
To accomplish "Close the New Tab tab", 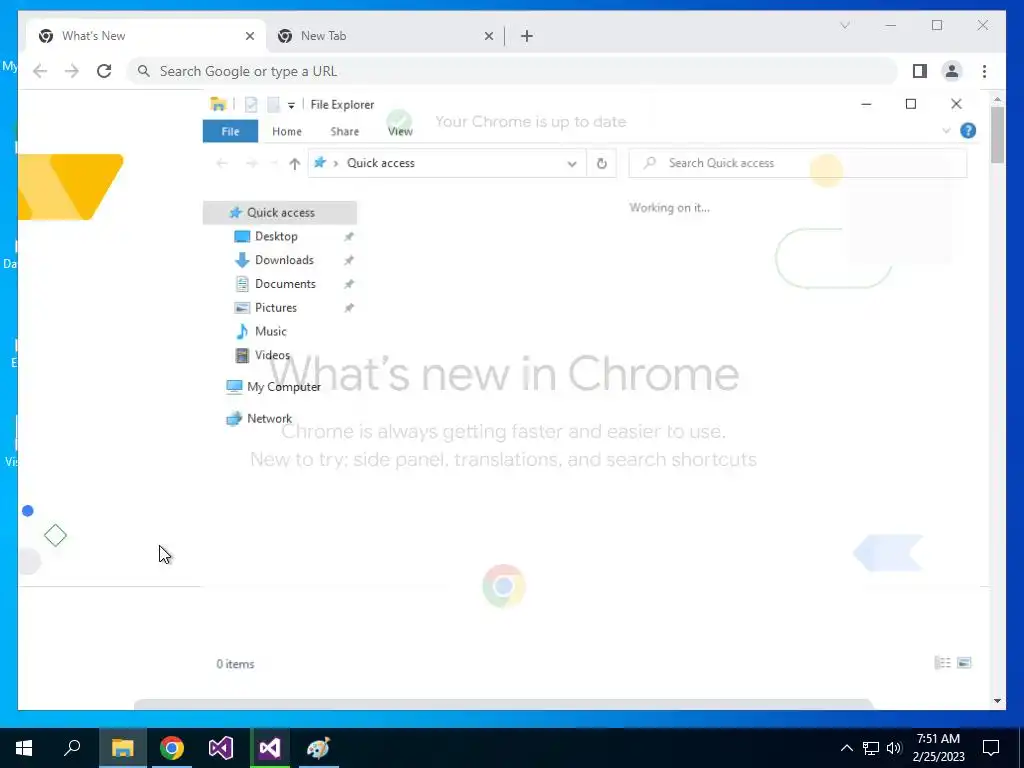I will tap(488, 36).
